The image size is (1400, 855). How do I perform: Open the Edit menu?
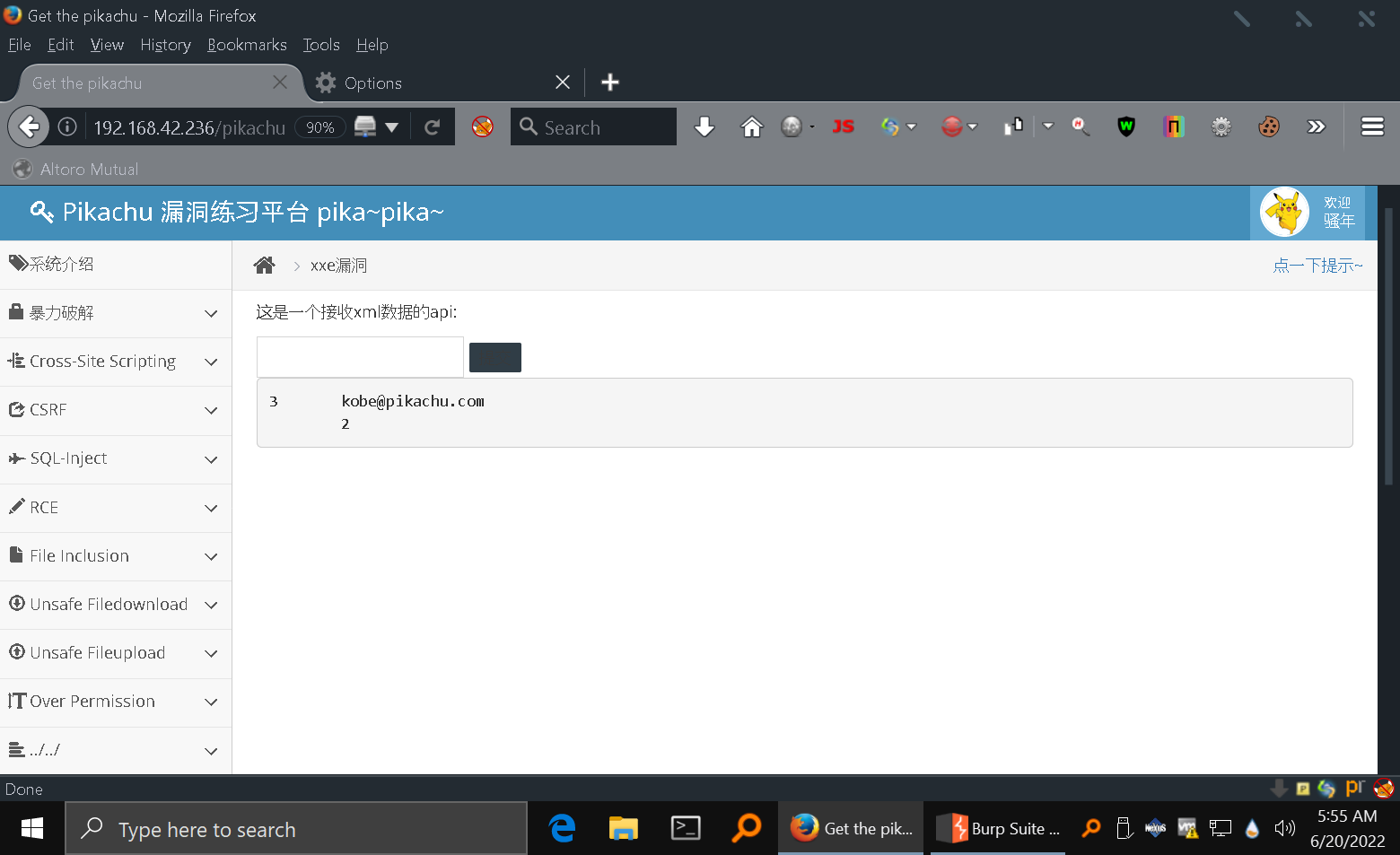pos(61,45)
